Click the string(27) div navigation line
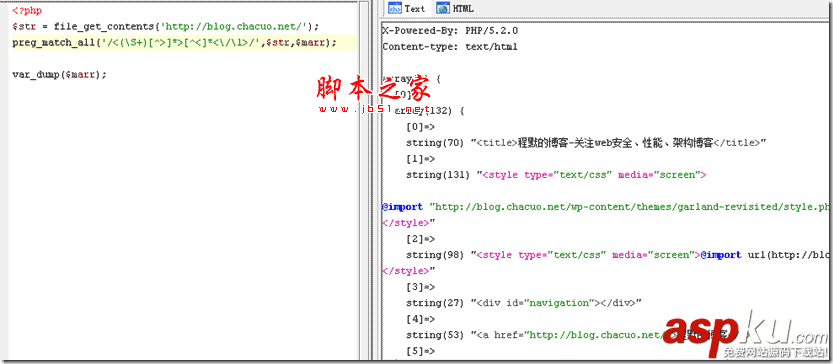Viewport: 833px width, 364px height. (x=524, y=302)
